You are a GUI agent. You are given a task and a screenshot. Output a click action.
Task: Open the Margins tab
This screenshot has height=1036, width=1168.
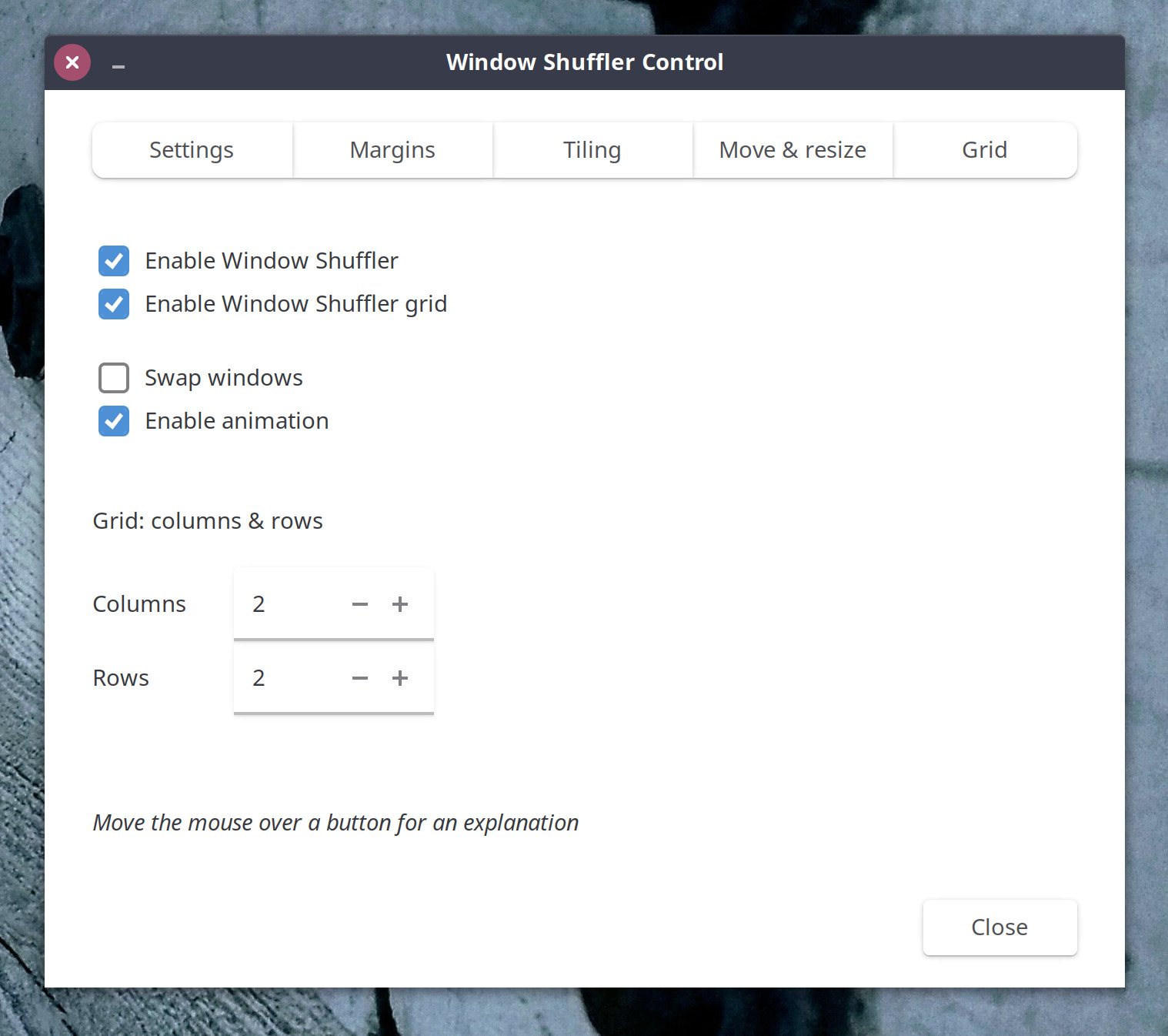pyautogui.click(x=392, y=150)
